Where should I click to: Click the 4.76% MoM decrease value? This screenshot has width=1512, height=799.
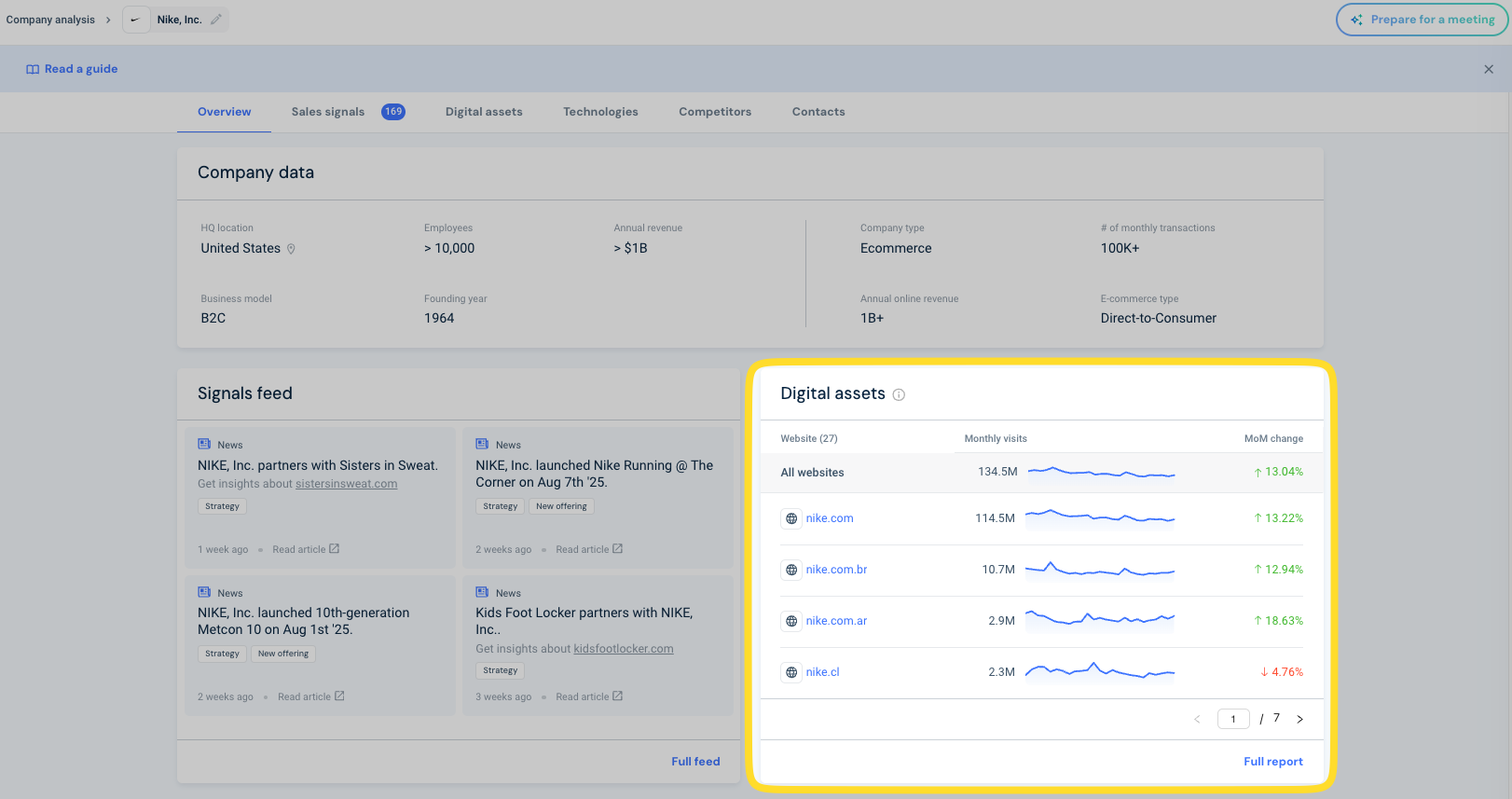(1282, 672)
